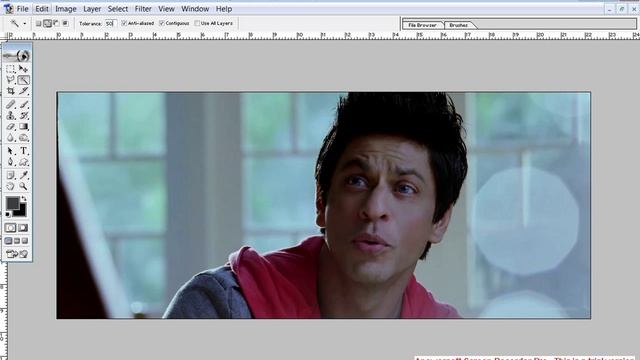The image size is (640, 360).
Task: Select the Zoom tool
Action: pyautogui.click(x=23, y=187)
